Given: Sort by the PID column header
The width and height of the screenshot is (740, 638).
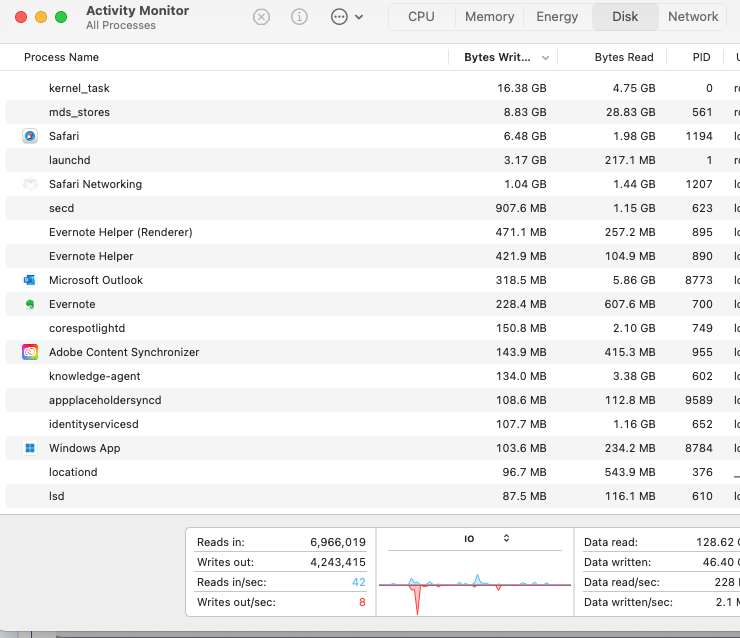Looking at the screenshot, I should (x=701, y=57).
